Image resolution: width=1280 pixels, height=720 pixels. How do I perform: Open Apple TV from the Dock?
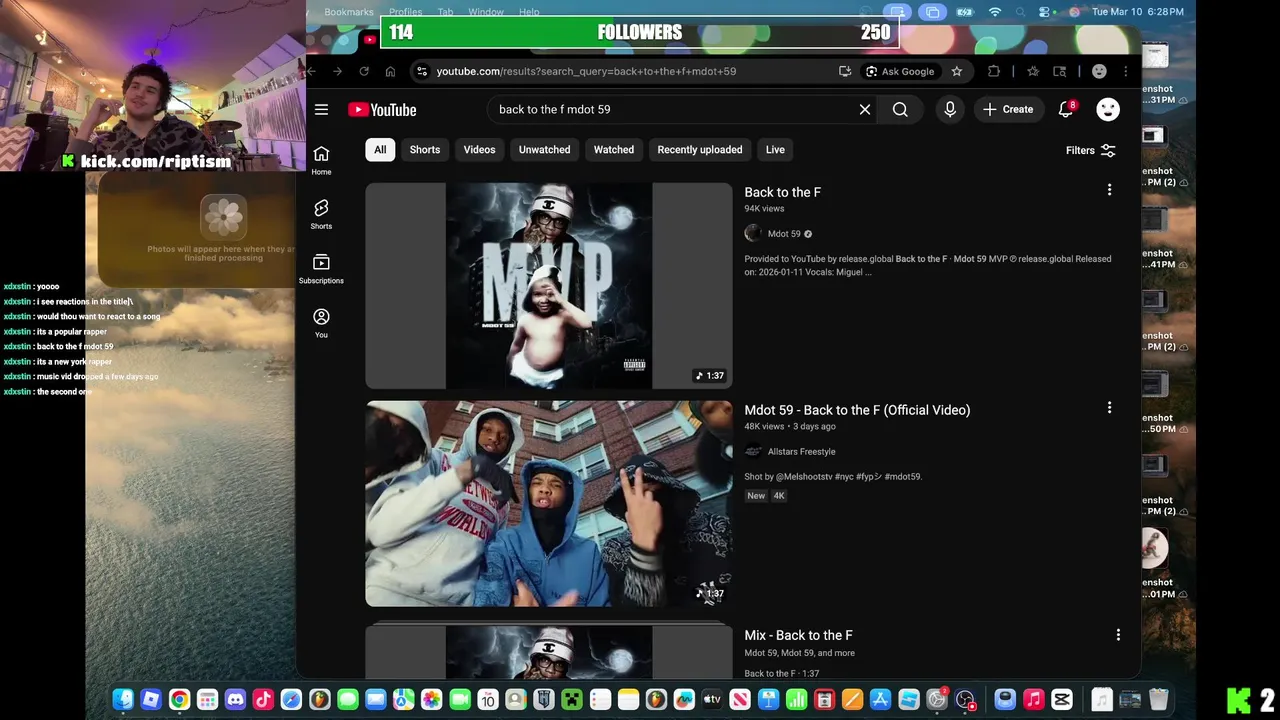coord(711,700)
